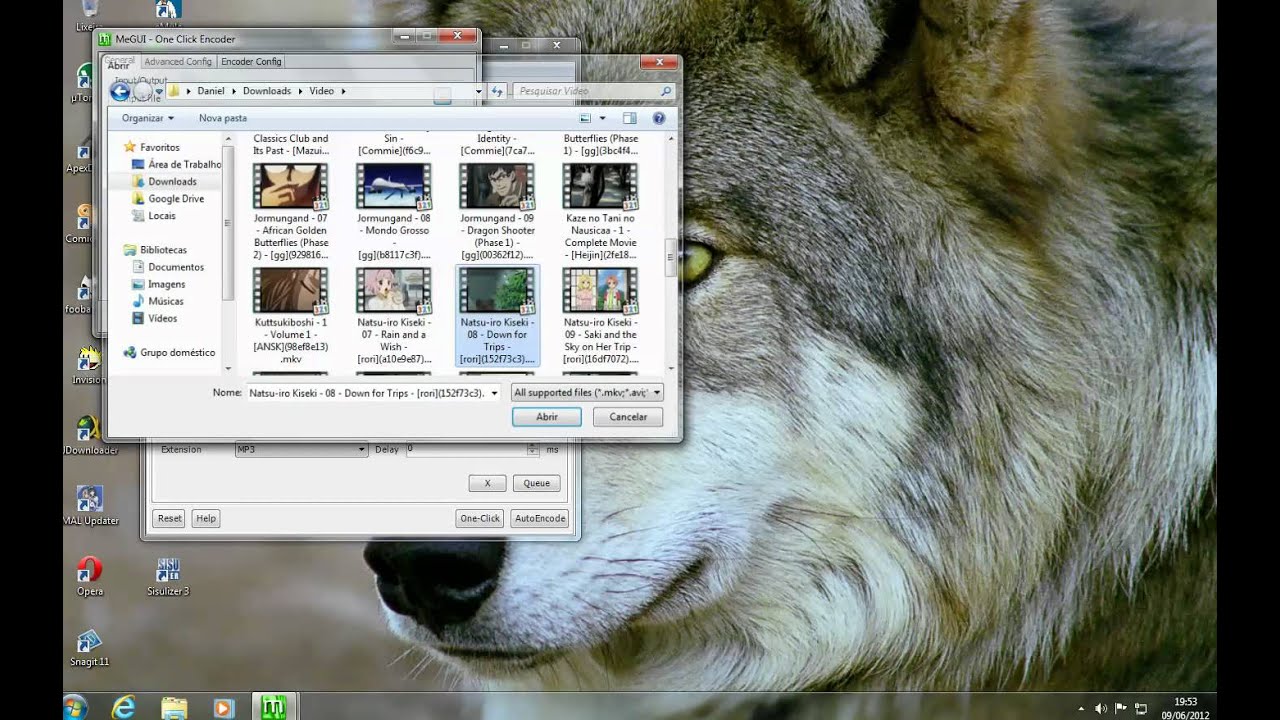This screenshot has width=1280, height=720.
Task: Select Jormungand 08 Mondo Grosso video
Action: pyautogui.click(x=394, y=211)
